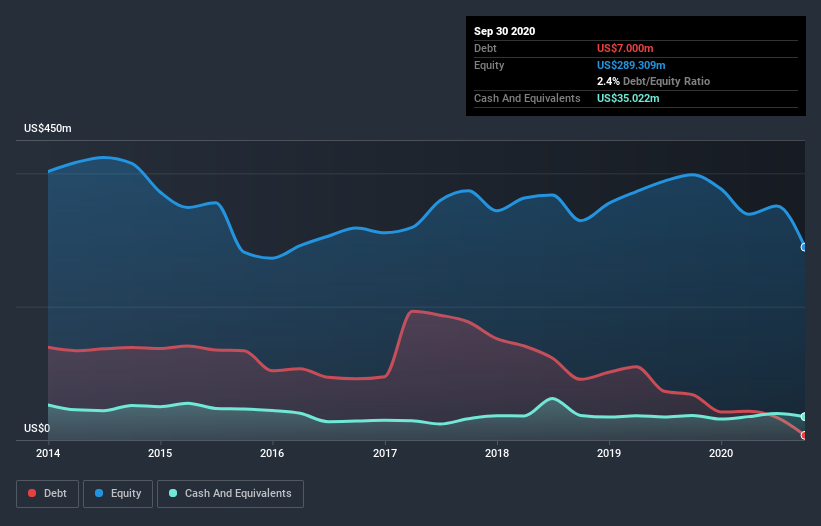Viewport: 821px width, 526px height.
Task: Click the US$450m axis label
Action: (48, 128)
